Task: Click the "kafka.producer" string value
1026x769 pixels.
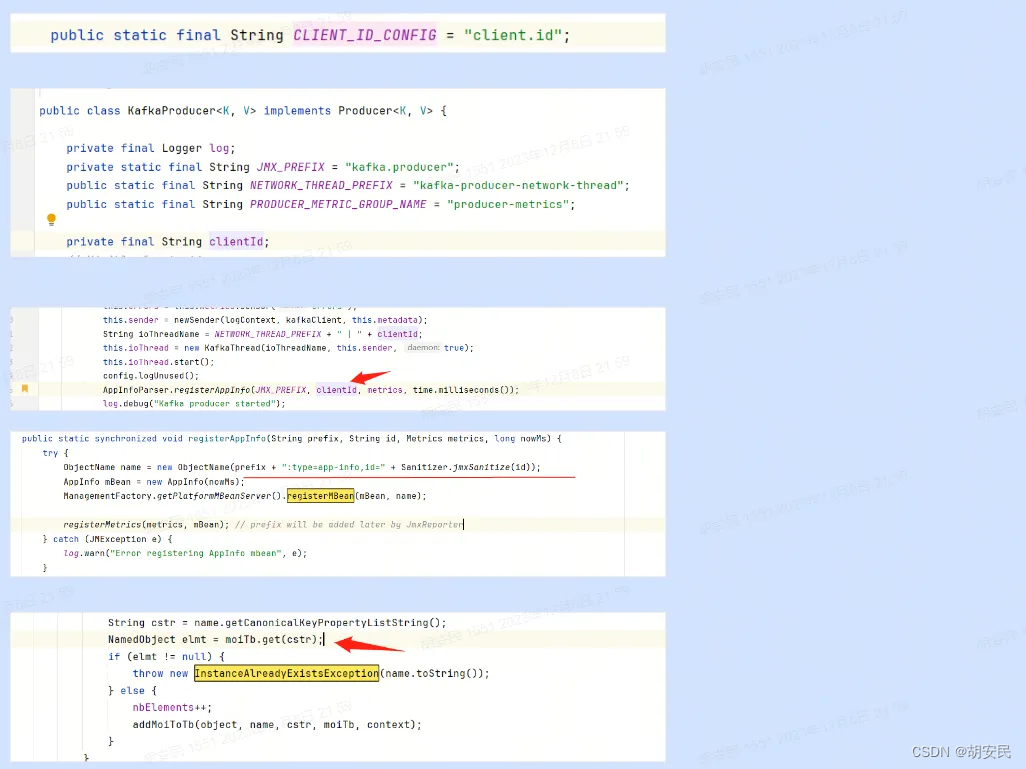Action: click(399, 167)
